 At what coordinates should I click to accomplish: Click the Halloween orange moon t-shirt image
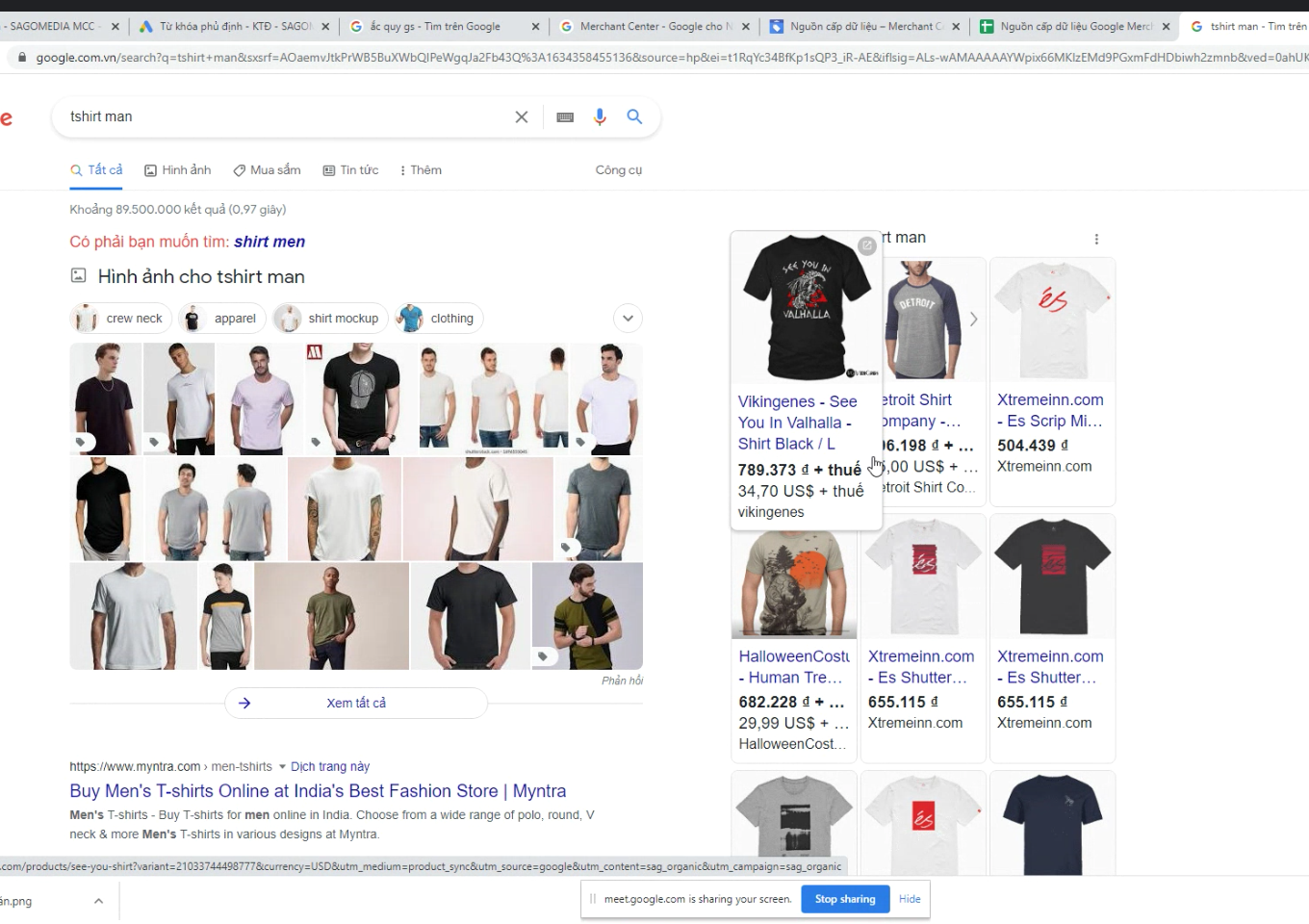pyautogui.click(x=794, y=583)
